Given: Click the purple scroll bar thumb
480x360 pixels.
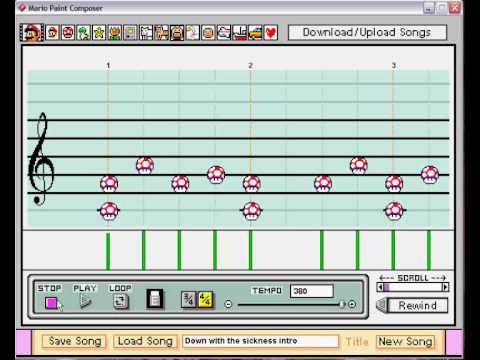Looking at the screenshot, I should point(386,287).
